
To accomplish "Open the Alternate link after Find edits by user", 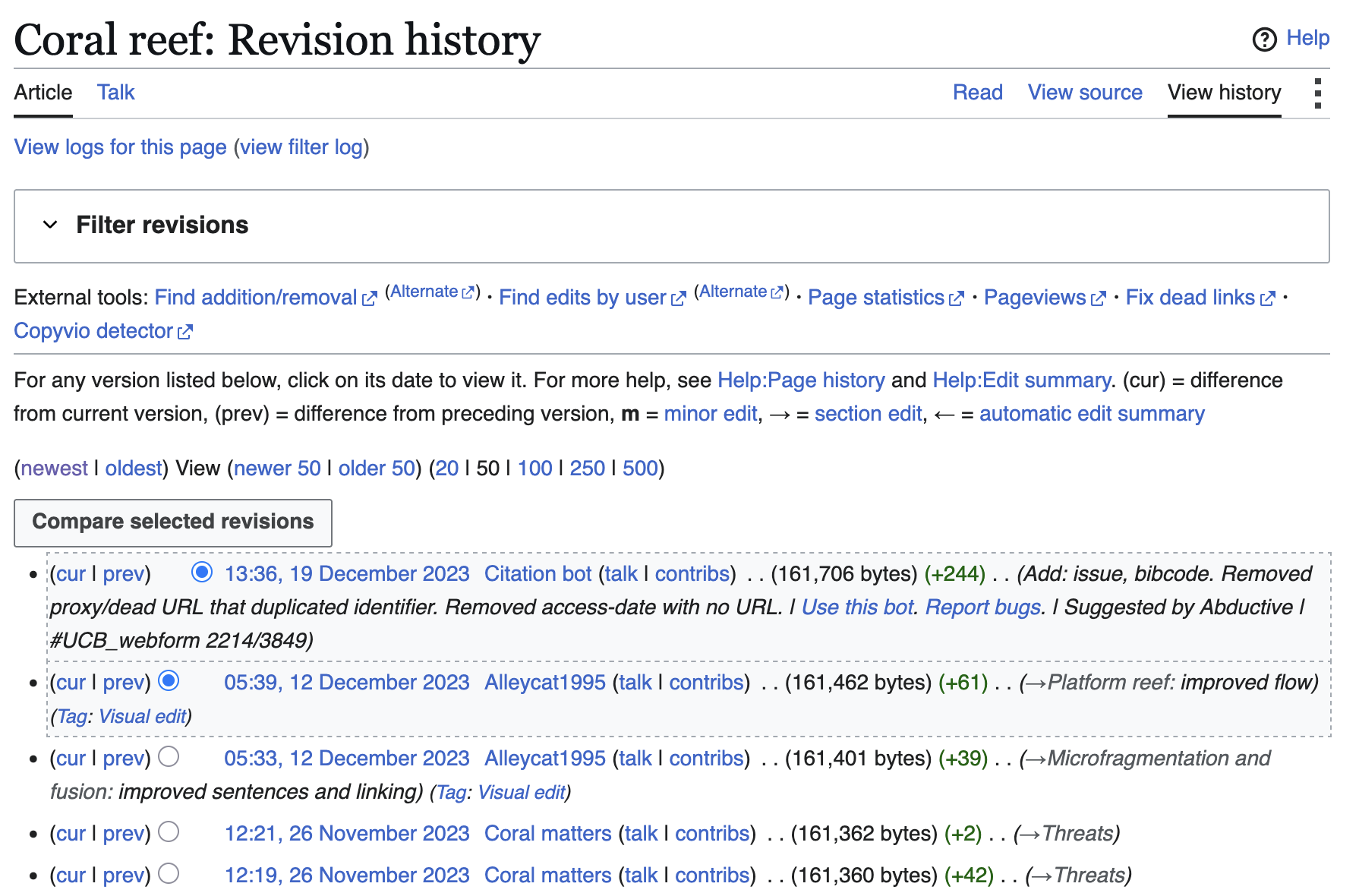I will 742,292.
